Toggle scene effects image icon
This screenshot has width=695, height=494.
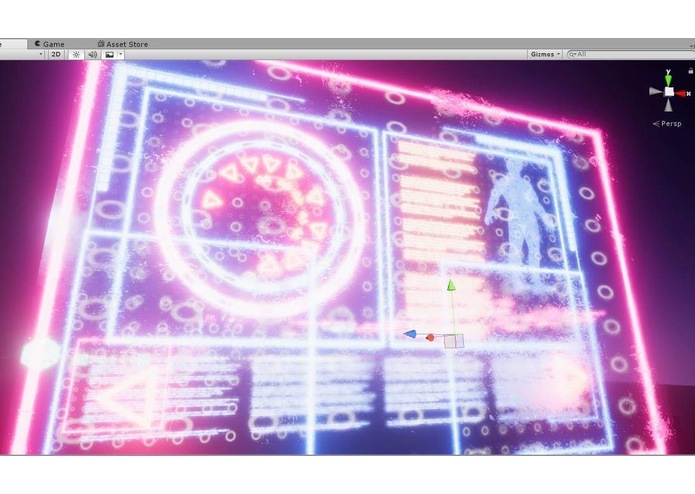click(x=109, y=54)
